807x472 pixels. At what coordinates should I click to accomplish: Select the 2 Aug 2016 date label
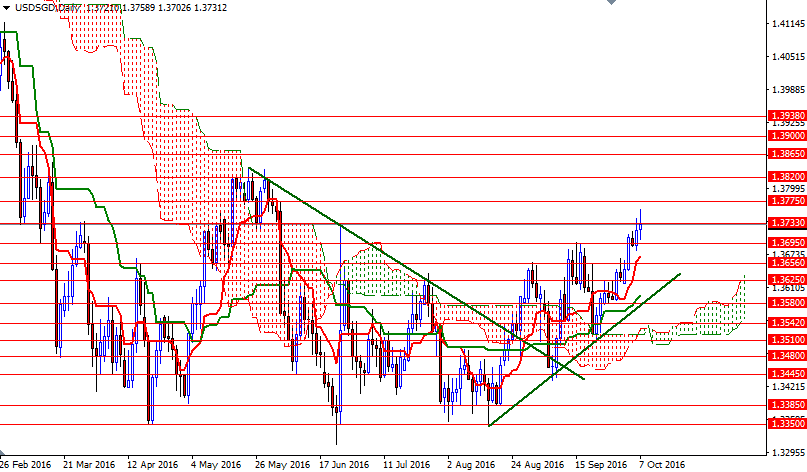471,465
